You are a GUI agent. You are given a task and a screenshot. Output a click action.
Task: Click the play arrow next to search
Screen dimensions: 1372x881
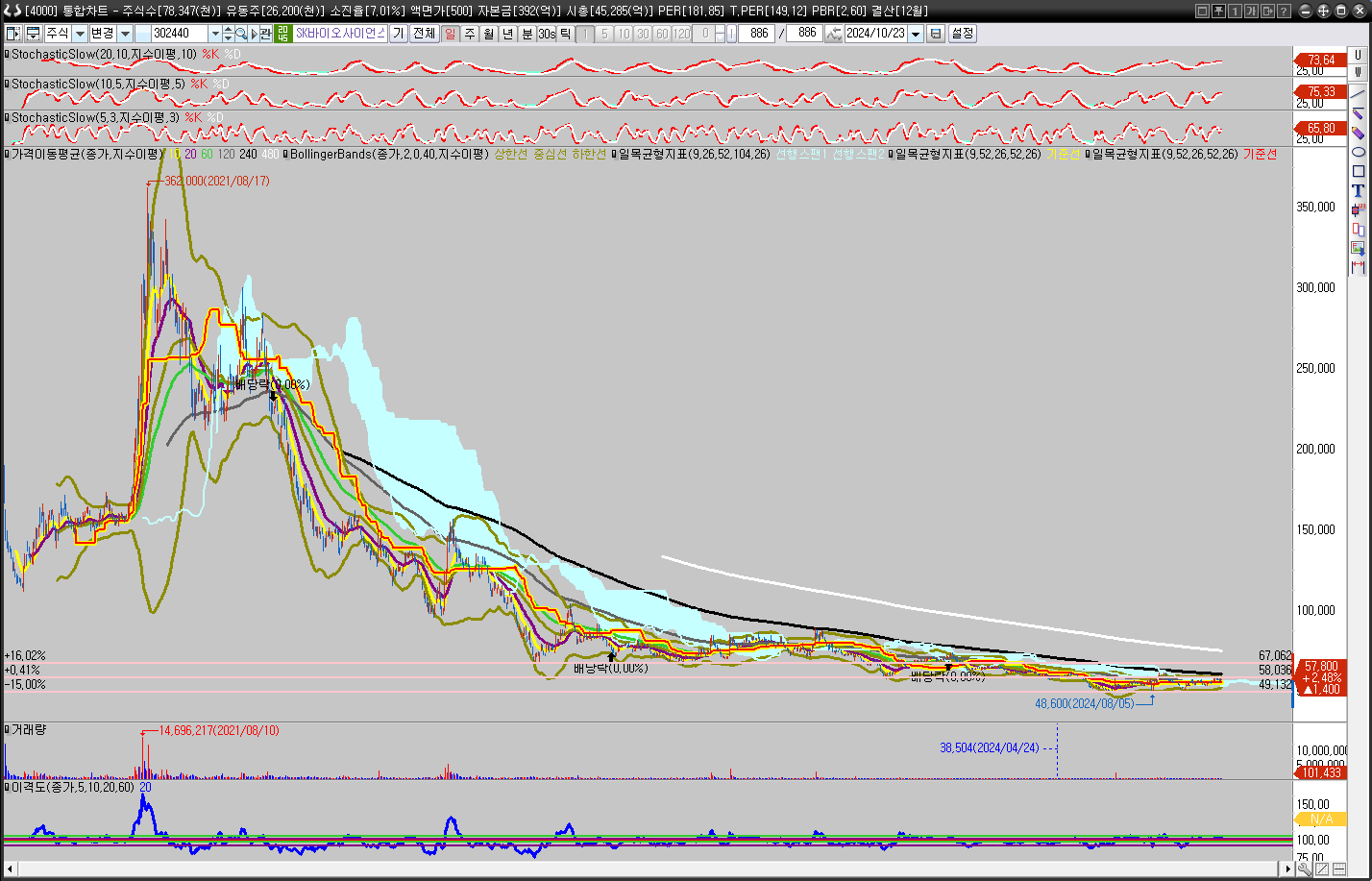(254, 34)
